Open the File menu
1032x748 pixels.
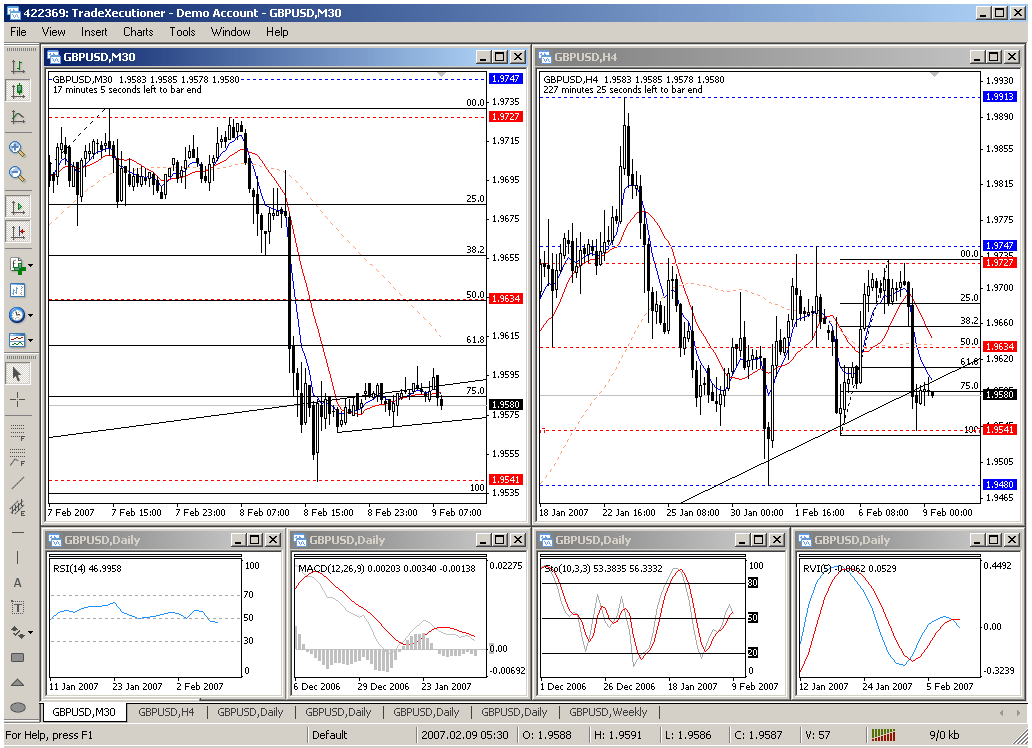tap(18, 32)
